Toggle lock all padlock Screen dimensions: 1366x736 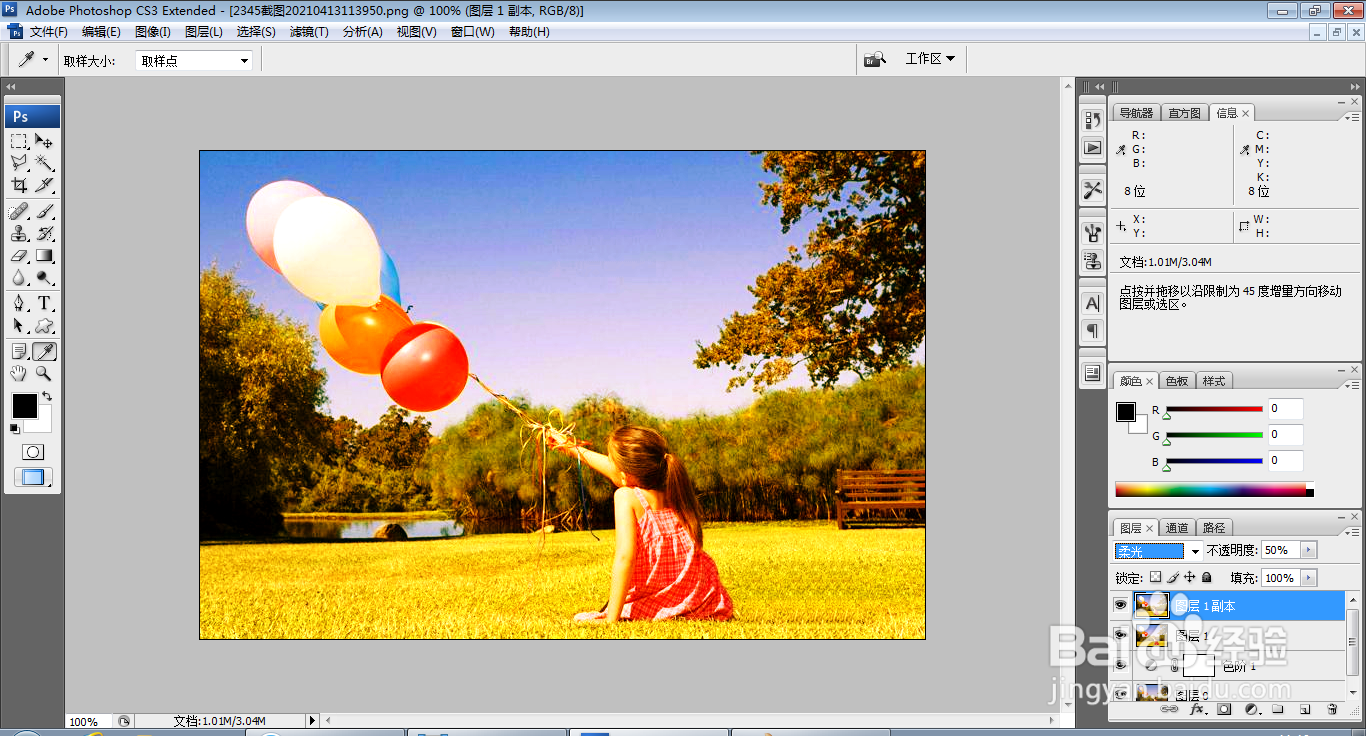[1207, 577]
